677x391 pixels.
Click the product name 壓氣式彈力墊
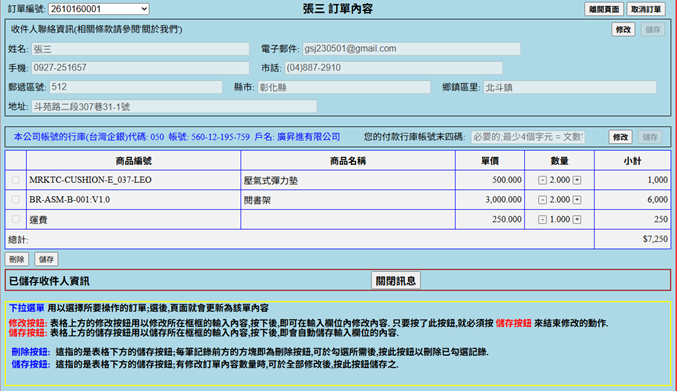click(271, 181)
